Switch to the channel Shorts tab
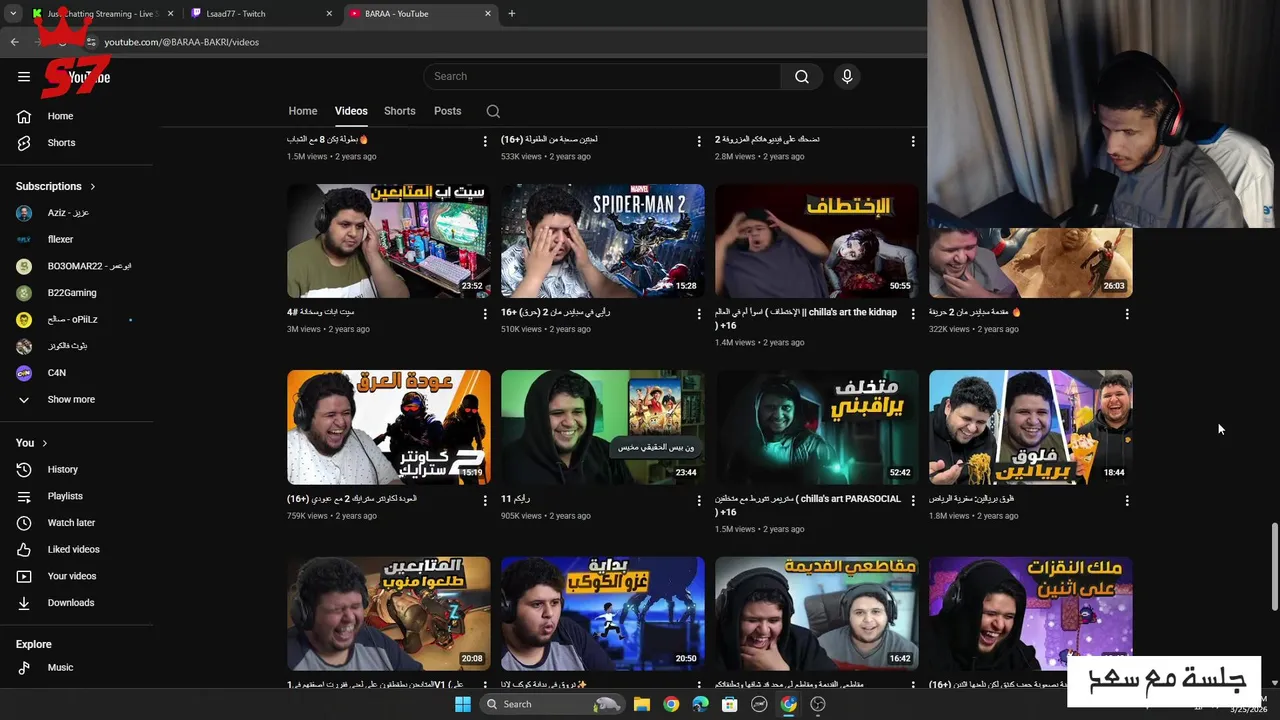Image resolution: width=1280 pixels, height=720 pixels. 400,111
